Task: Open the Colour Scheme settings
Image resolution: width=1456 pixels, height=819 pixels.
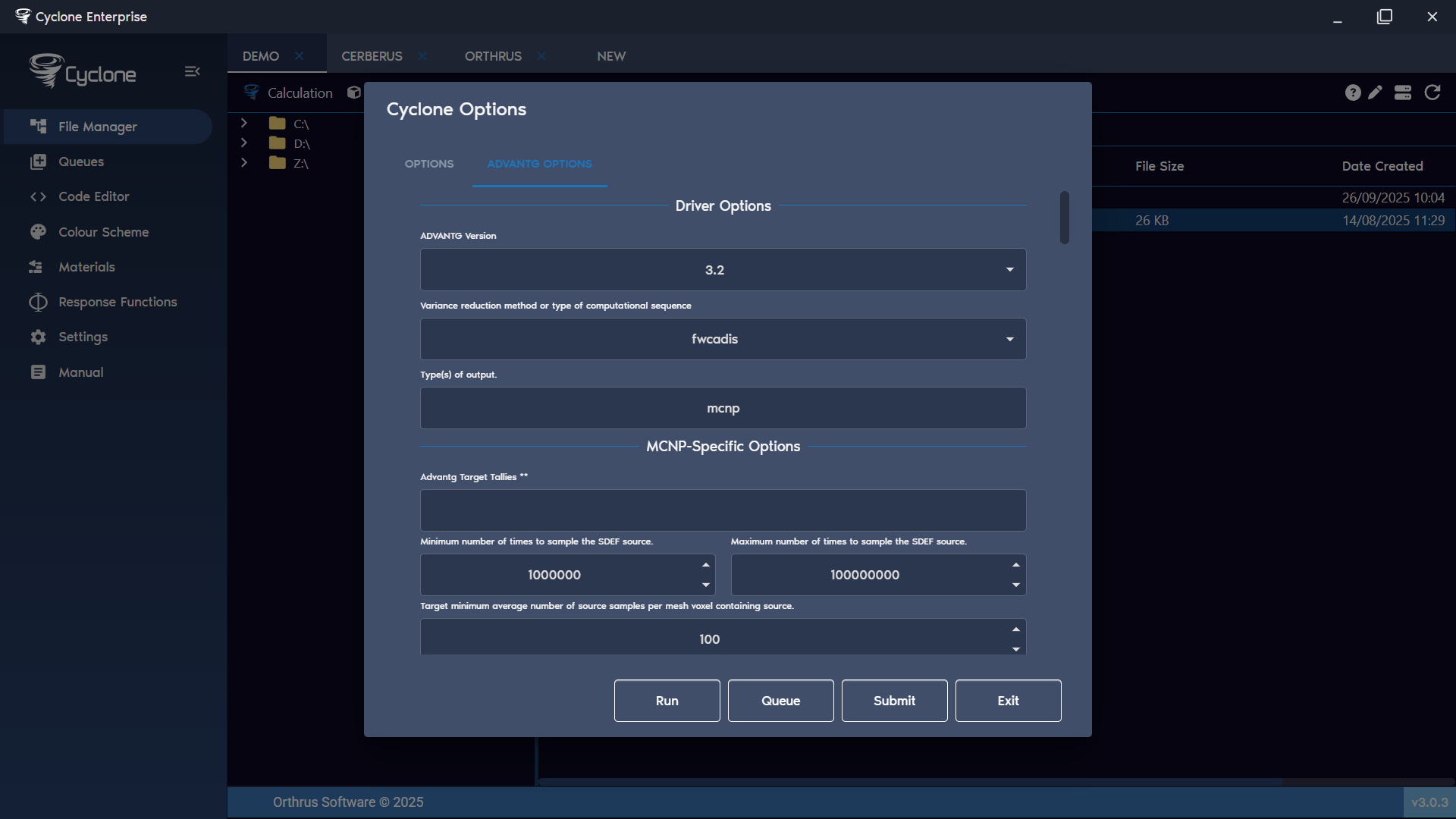Action: click(x=104, y=232)
